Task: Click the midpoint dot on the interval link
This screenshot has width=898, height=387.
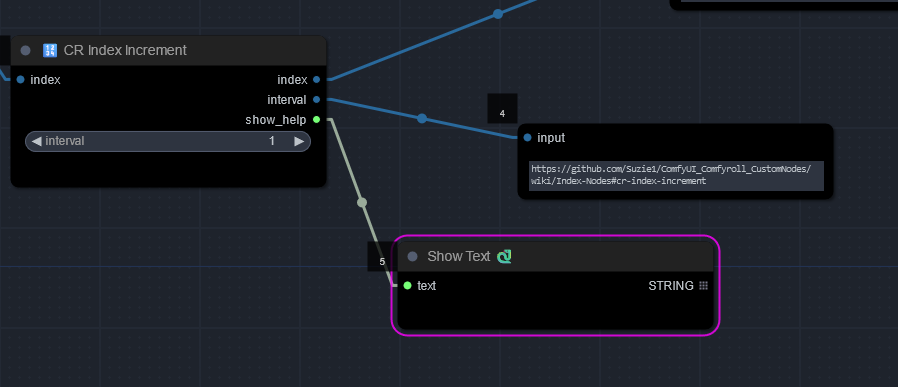Action: pyautogui.click(x=422, y=119)
